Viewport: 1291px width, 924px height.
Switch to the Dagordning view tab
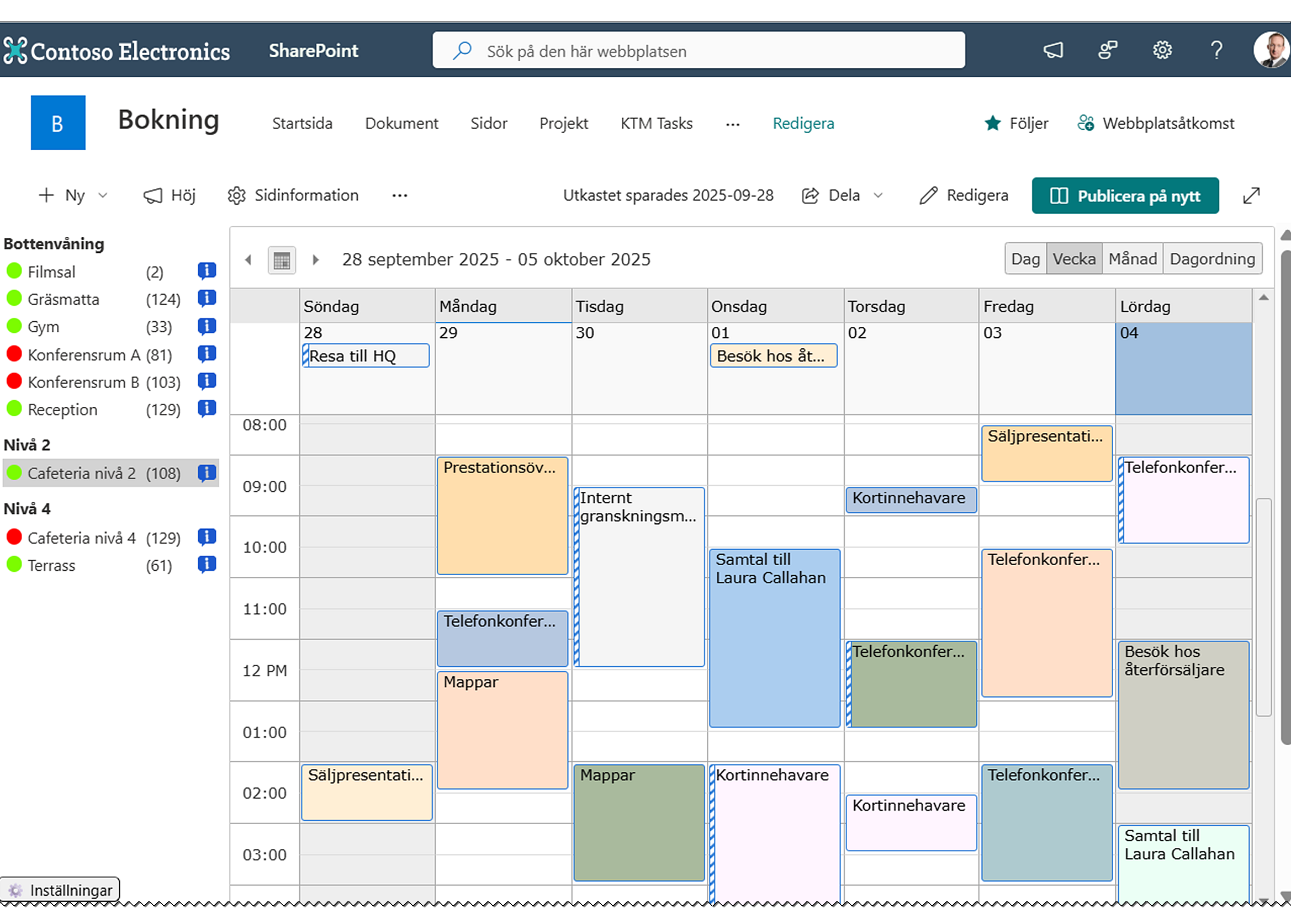click(1213, 258)
